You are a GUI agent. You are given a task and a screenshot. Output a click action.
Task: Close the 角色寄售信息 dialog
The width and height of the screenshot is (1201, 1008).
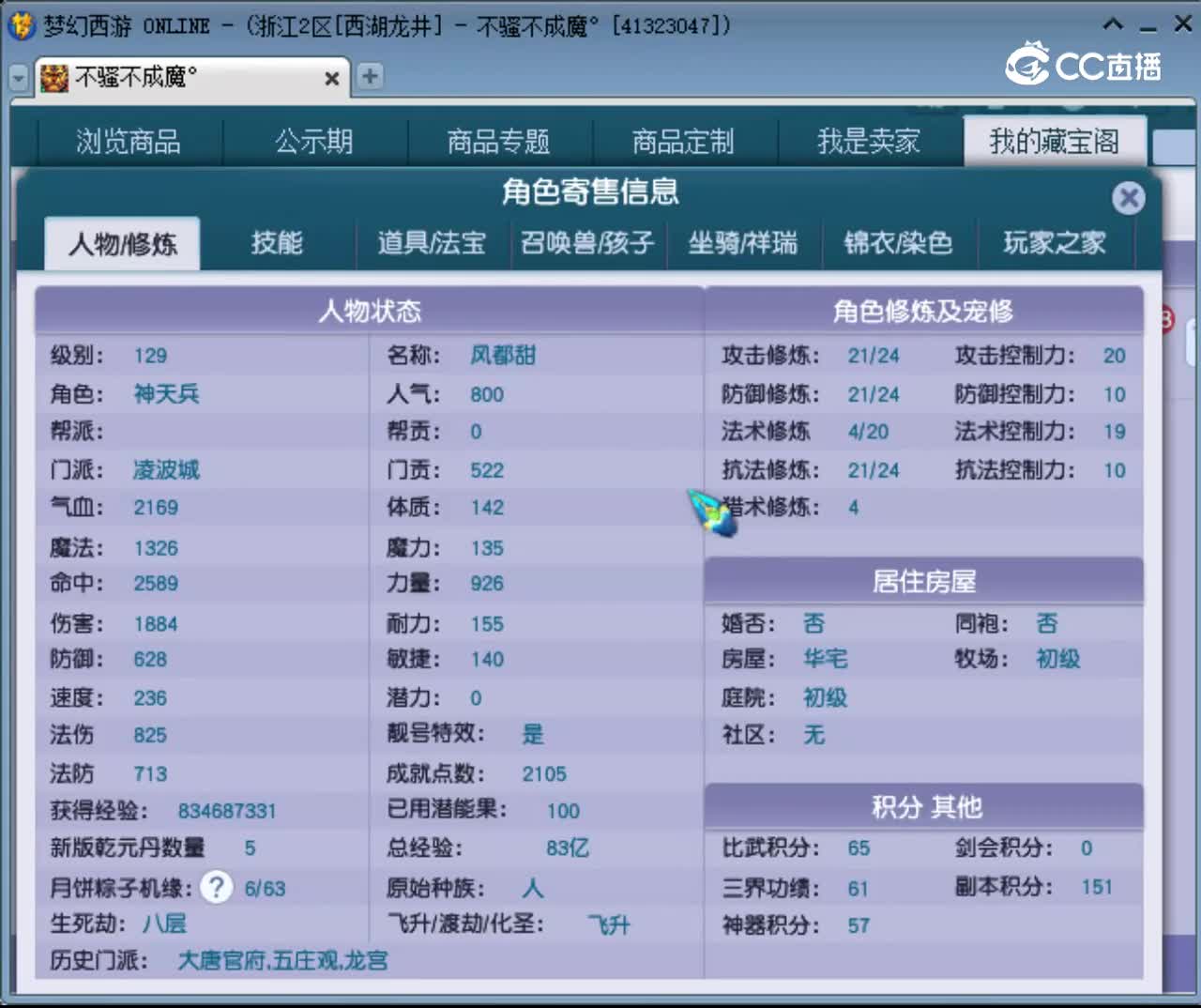(1128, 198)
